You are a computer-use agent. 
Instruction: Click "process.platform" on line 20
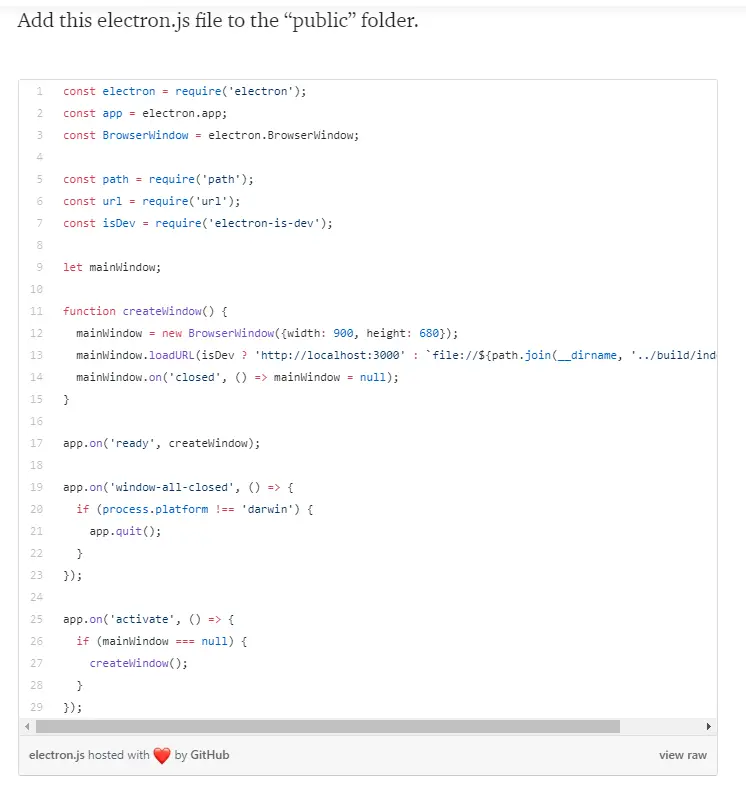point(155,509)
